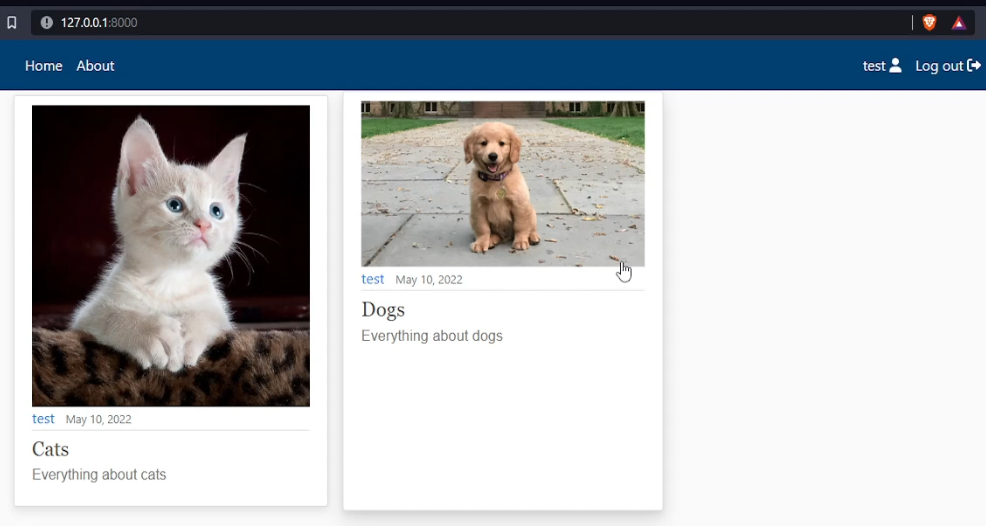986x526 pixels.
Task: Click the log out arrow icon
Action: [x=974, y=65]
